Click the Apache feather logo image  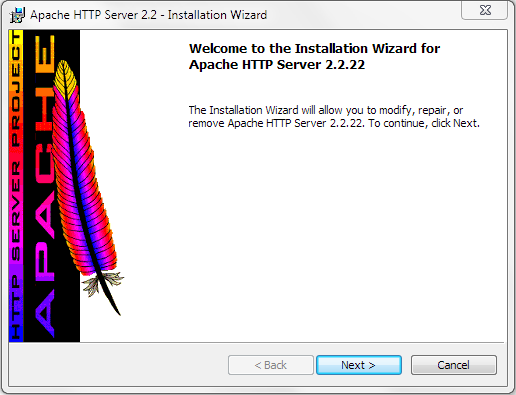click(x=66, y=186)
